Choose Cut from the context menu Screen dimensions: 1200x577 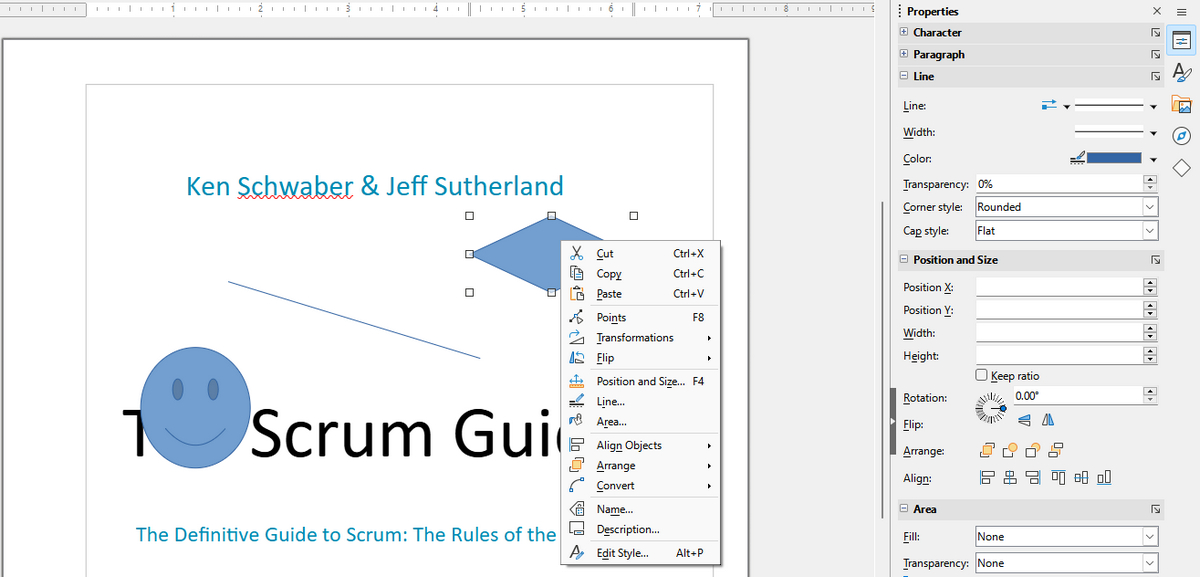tap(605, 254)
